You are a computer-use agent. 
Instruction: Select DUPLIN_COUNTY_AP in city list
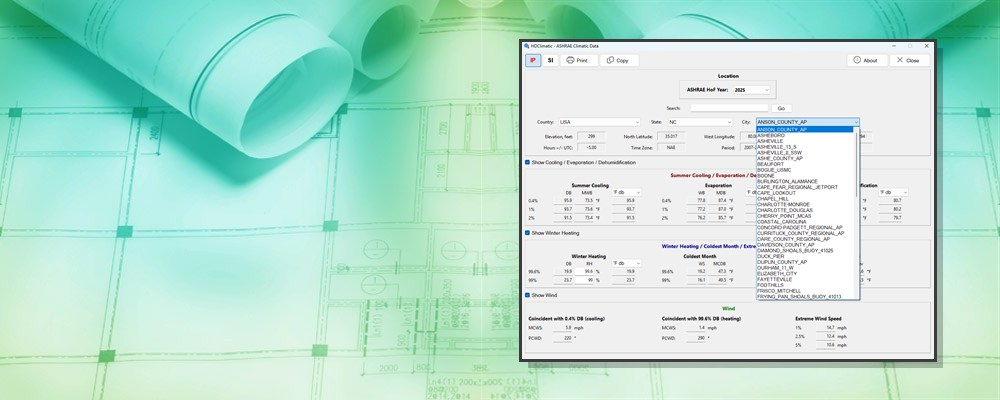click(804, 262)
